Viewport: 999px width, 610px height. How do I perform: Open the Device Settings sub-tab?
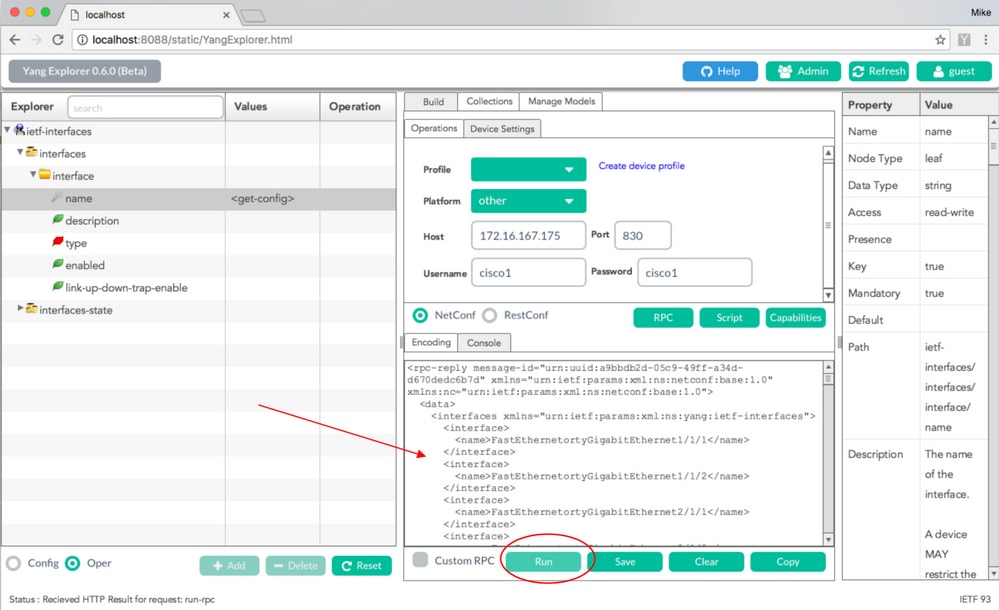pos(502,129)
